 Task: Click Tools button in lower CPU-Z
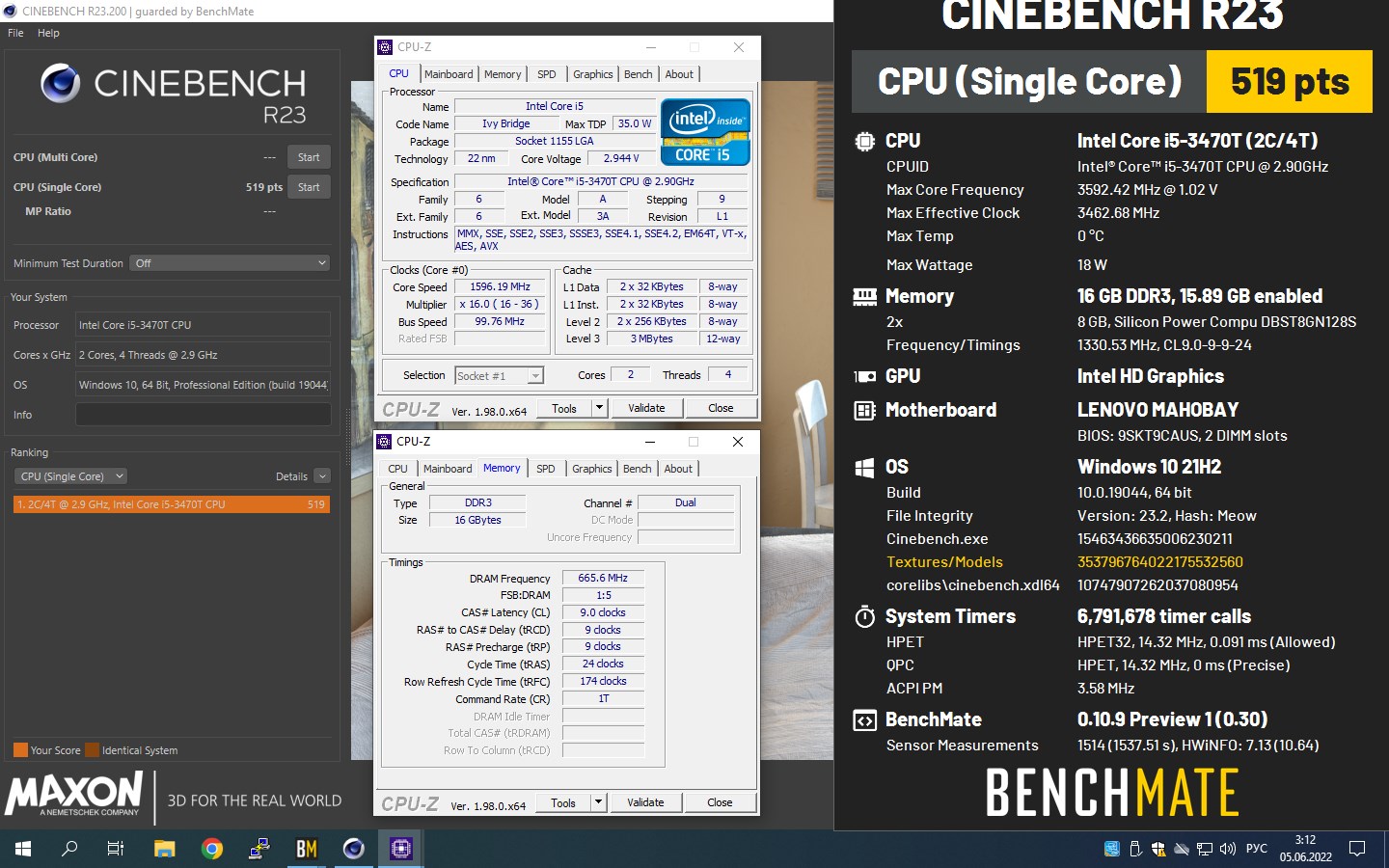(x=563, y=802)
